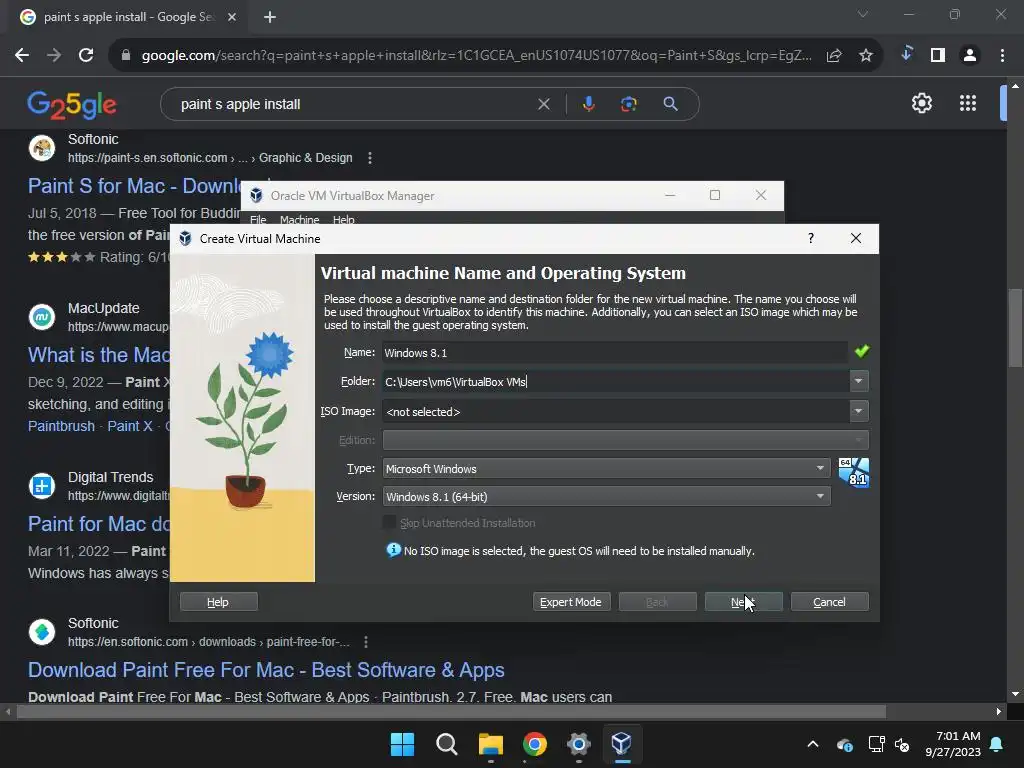Click the info icon beside No ISO image message

tap(393, 550)
